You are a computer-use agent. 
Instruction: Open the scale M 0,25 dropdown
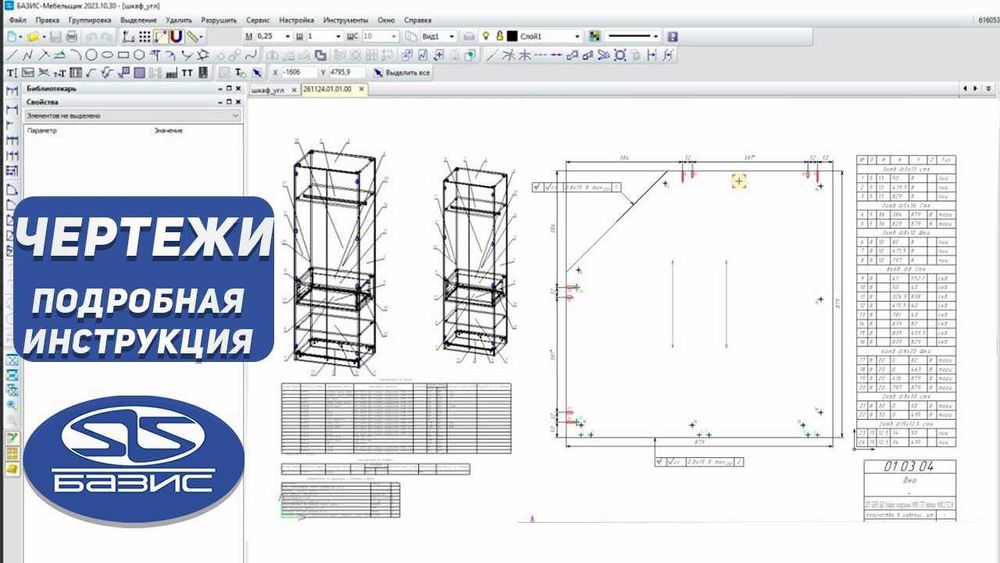click(288, 36)
